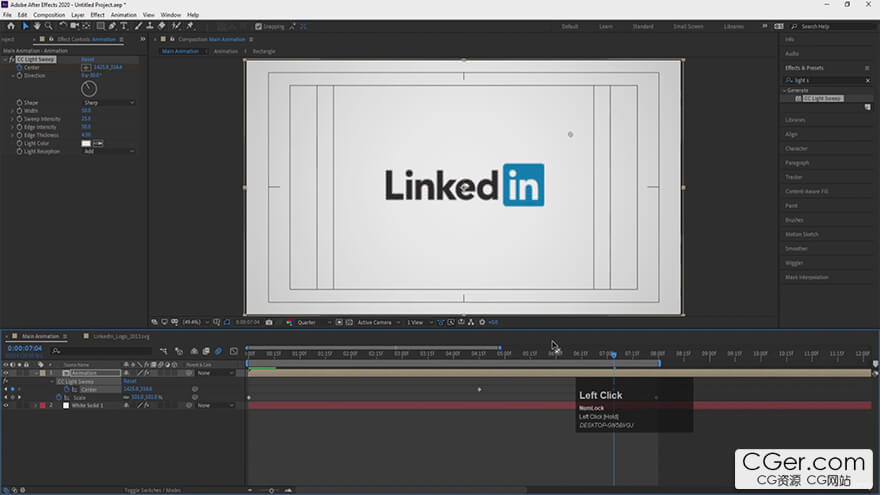Select the Hand tool

37,26
